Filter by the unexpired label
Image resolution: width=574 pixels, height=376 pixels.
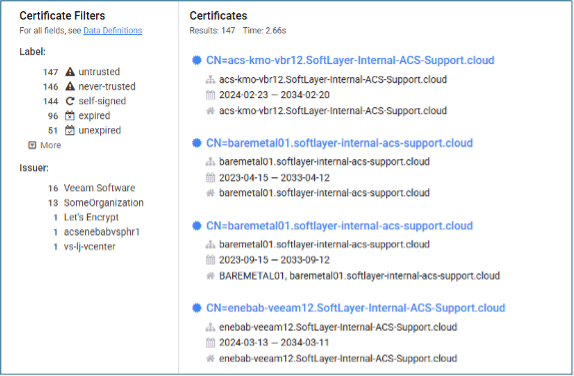click(100, 130)
